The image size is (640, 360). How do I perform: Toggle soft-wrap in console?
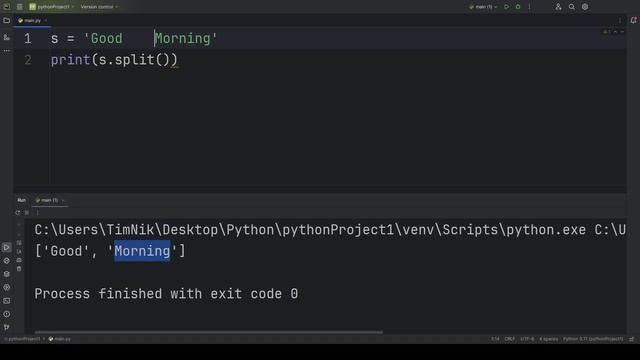pos(19,243)
